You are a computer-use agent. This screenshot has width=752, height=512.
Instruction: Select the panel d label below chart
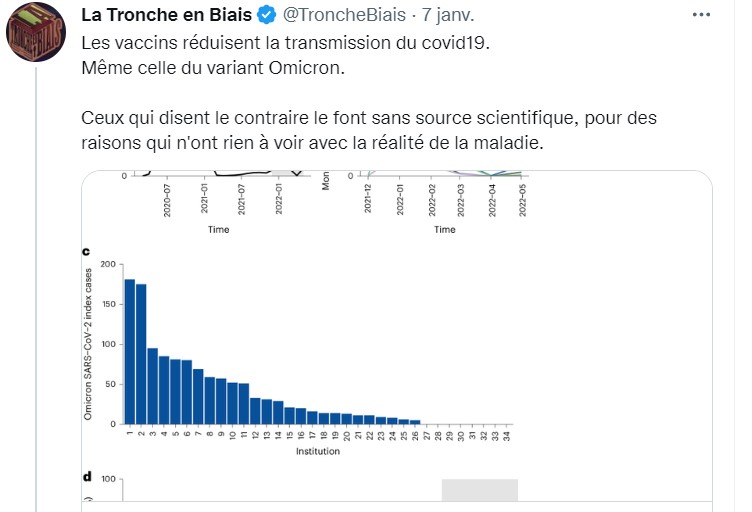[87, 478]
